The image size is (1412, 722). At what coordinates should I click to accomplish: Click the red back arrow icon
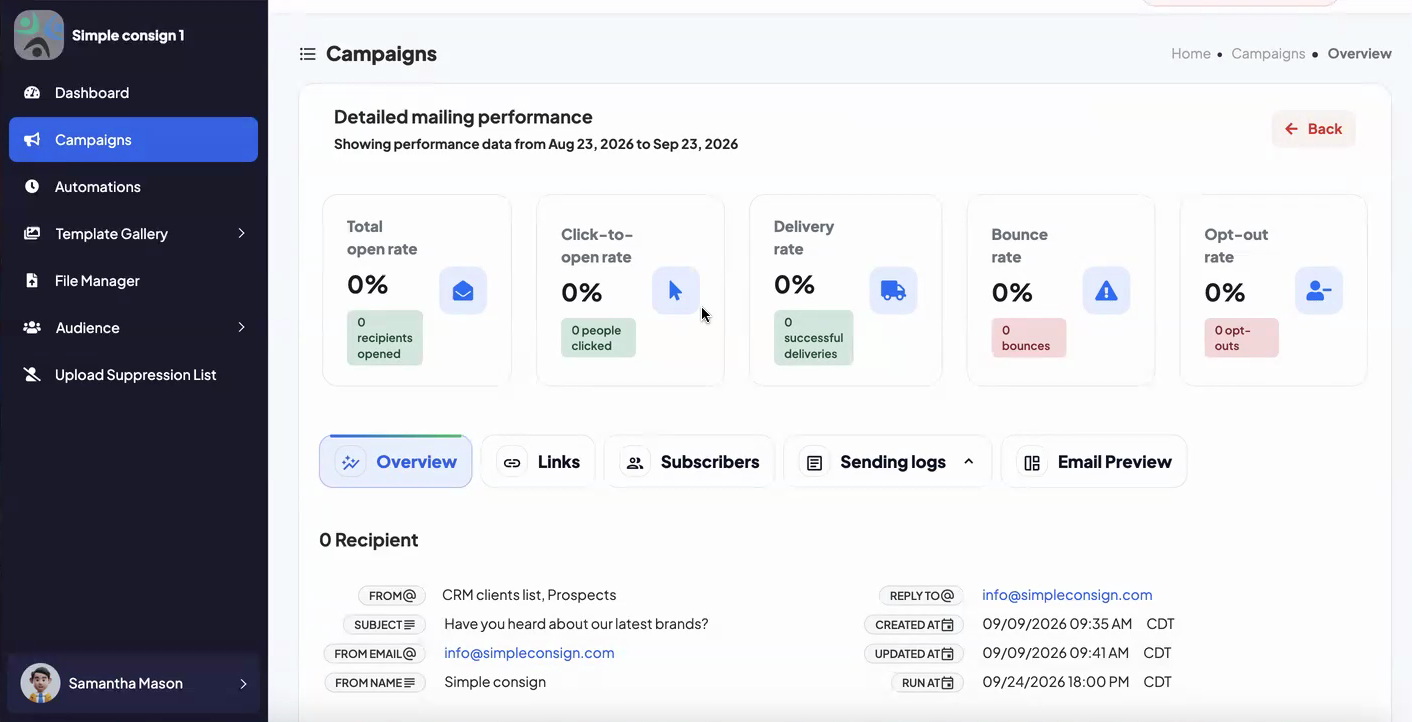[x=1291, y=129]
